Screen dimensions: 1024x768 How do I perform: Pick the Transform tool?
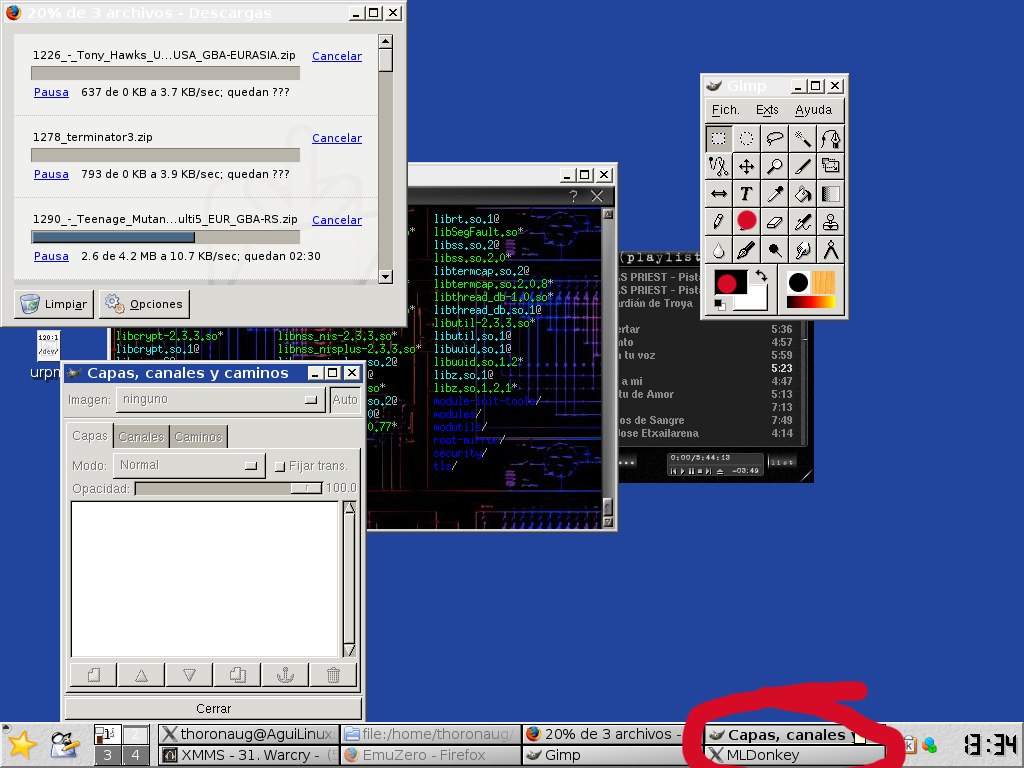(831, 167)
